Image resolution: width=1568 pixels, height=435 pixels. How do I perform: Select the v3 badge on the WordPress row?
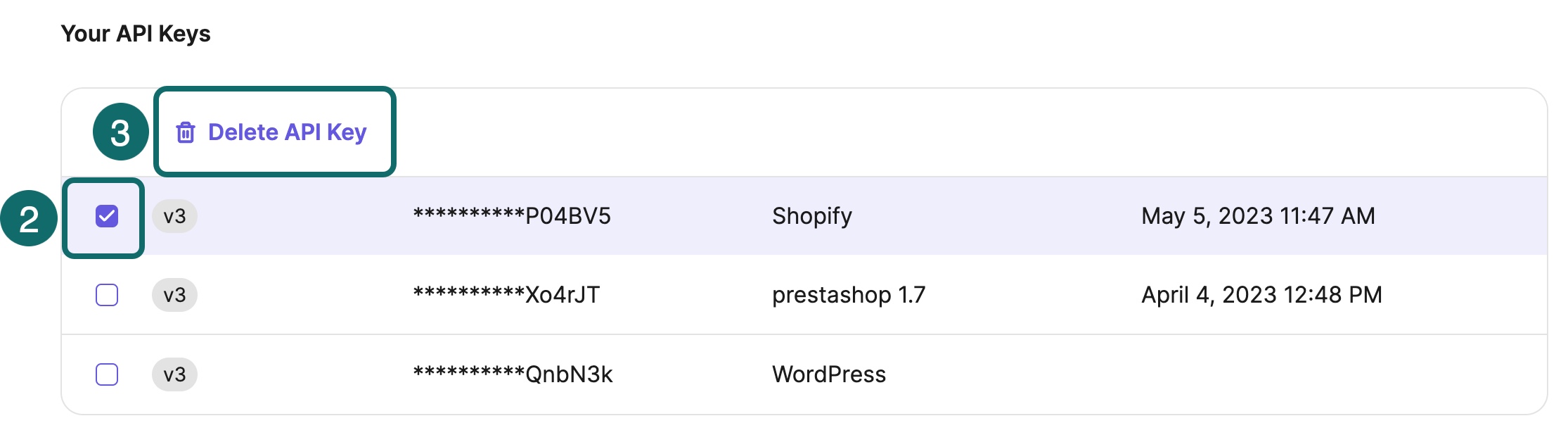(x=174, y=374)
